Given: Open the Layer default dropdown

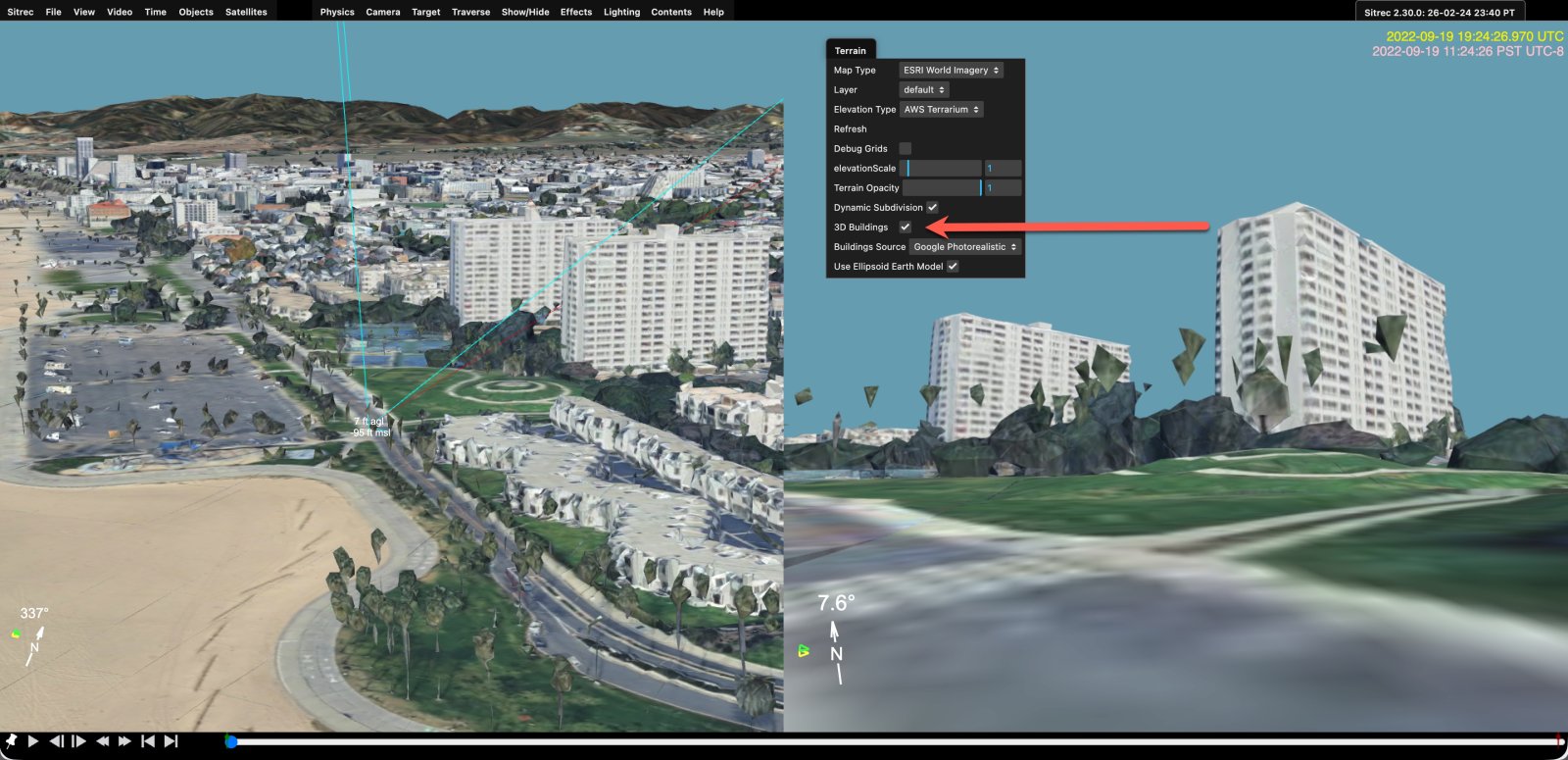Looking at the screenshot, I should (924, 90).
